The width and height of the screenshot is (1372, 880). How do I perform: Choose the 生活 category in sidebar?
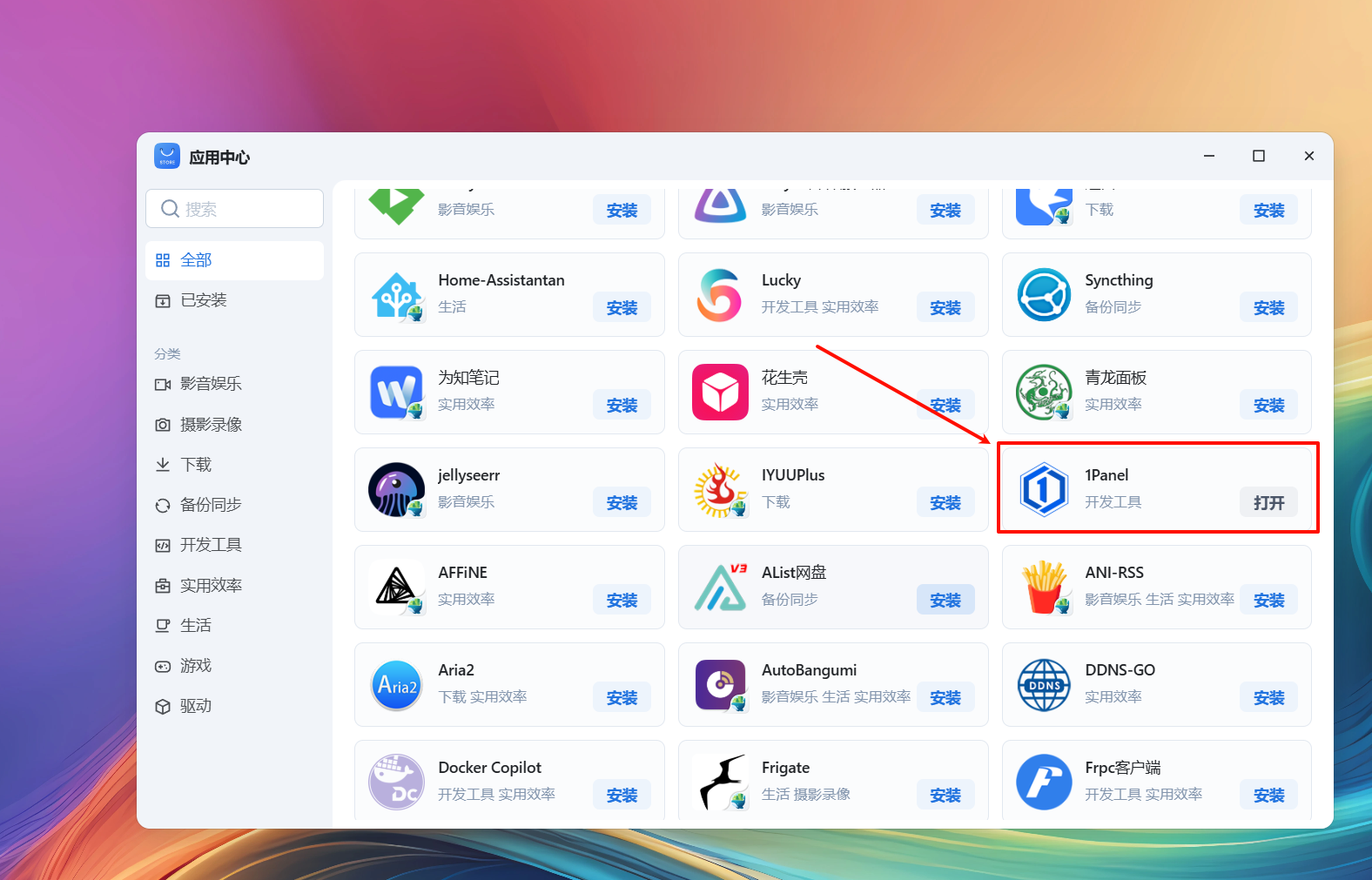click(x=234, y=626)
